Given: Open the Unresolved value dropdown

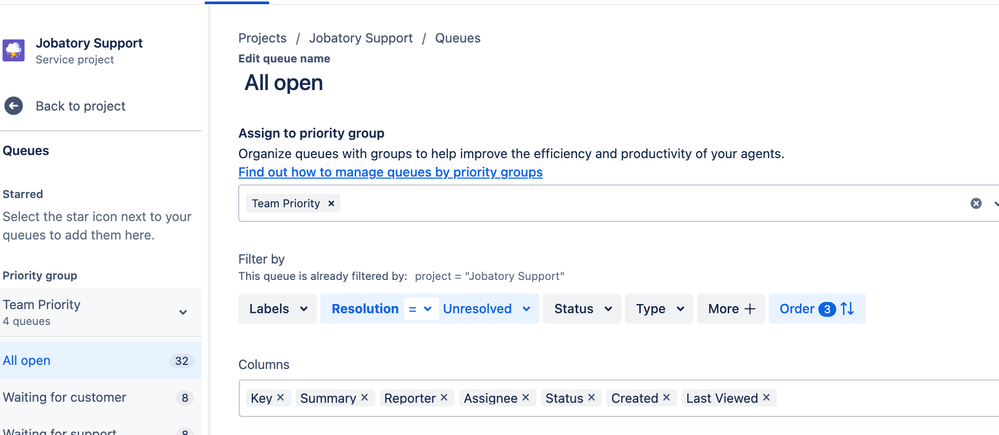Looking at the screenshot, I should (x=488, y=309).
